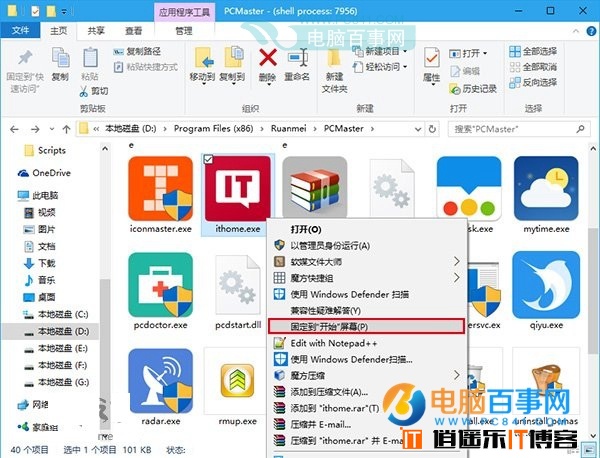600x458 pixels.
Task: Click Paste shortcut in clipboard group
Action: [146, 67]
